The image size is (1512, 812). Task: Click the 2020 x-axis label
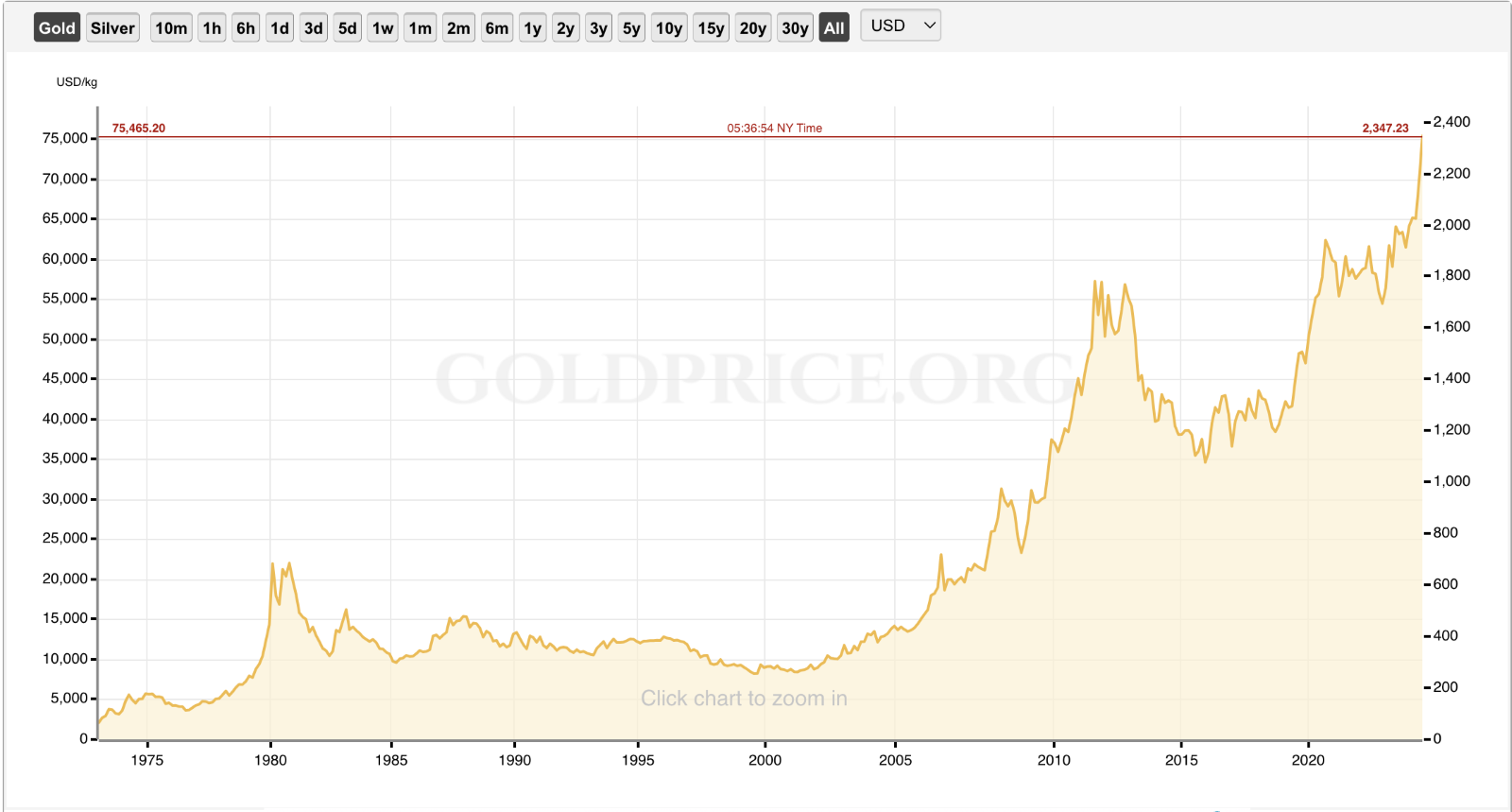click(1308, 760)
